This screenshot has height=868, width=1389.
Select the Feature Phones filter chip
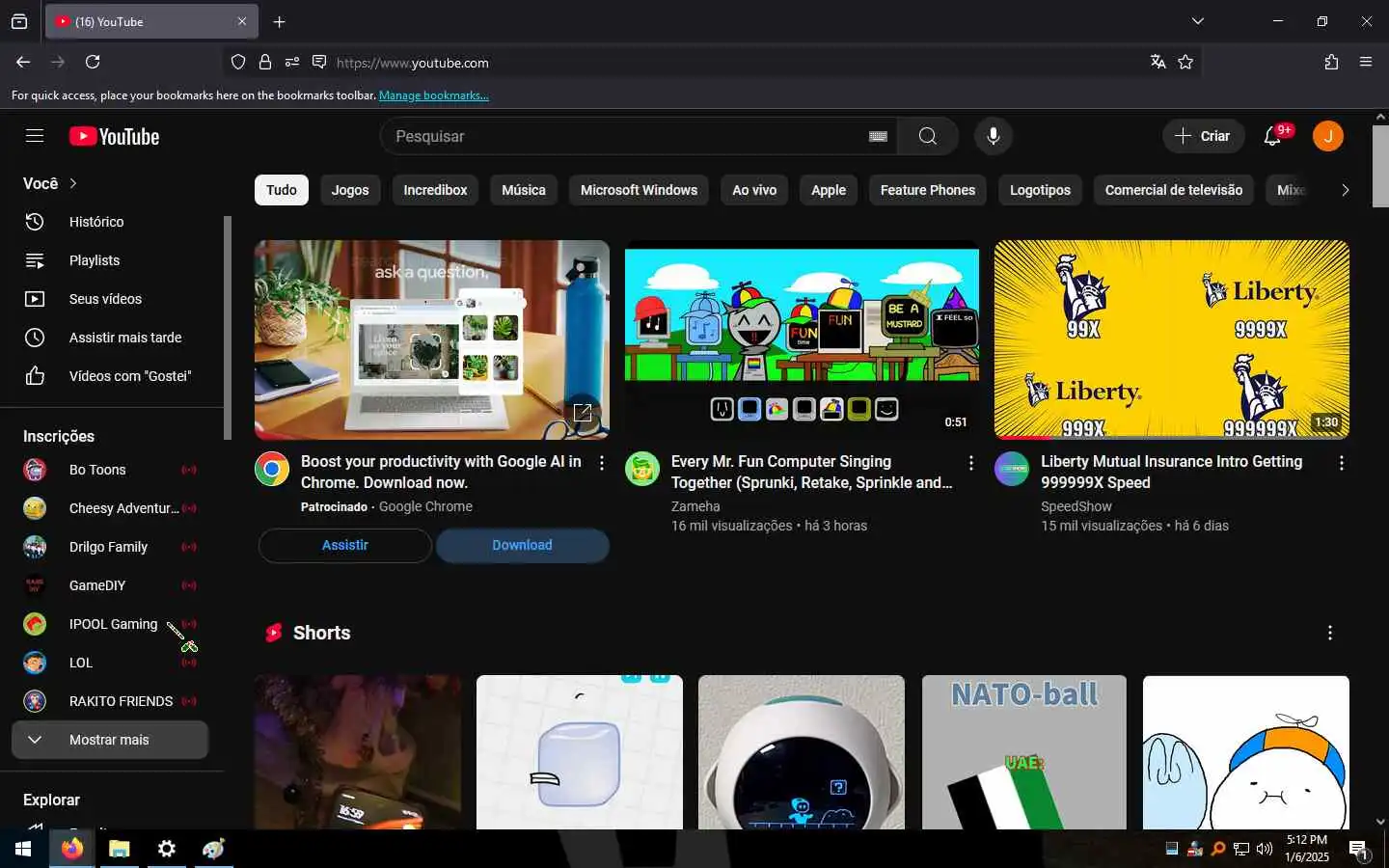coord(928,190)
